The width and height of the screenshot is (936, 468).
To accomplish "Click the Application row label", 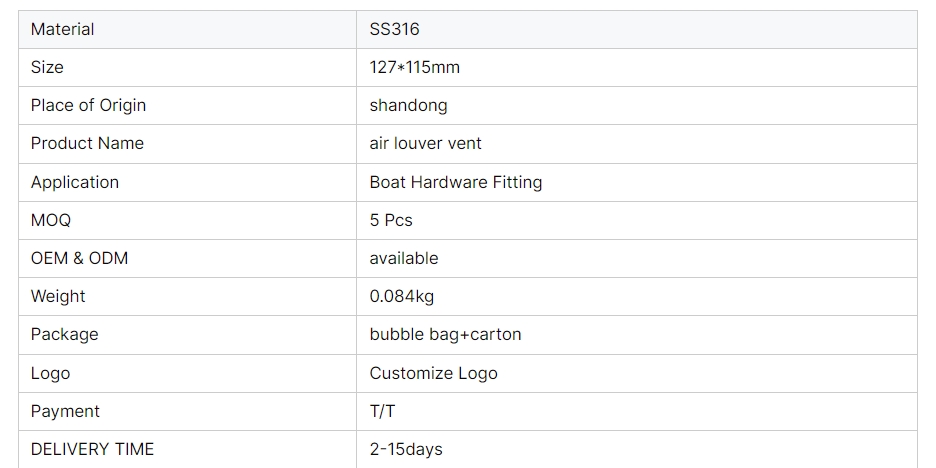I will pyautogui.click(x=74, y=182).
